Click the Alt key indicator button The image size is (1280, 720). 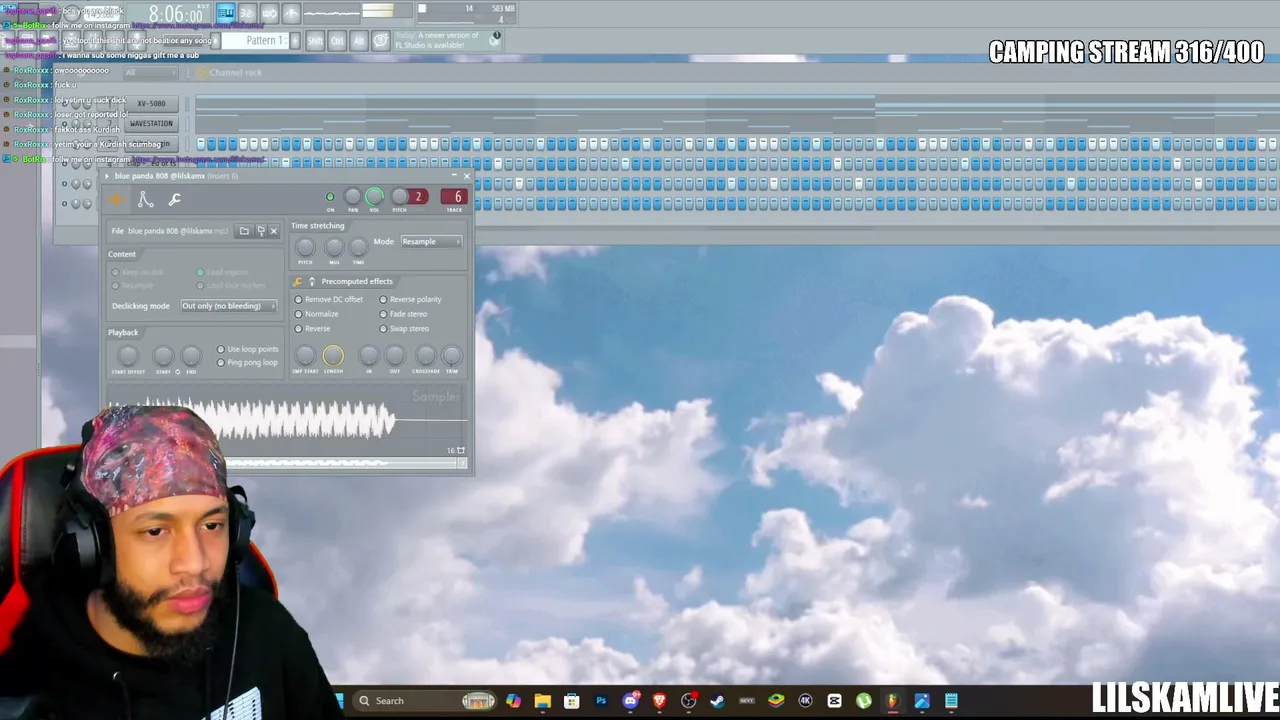tap(359, 41)
